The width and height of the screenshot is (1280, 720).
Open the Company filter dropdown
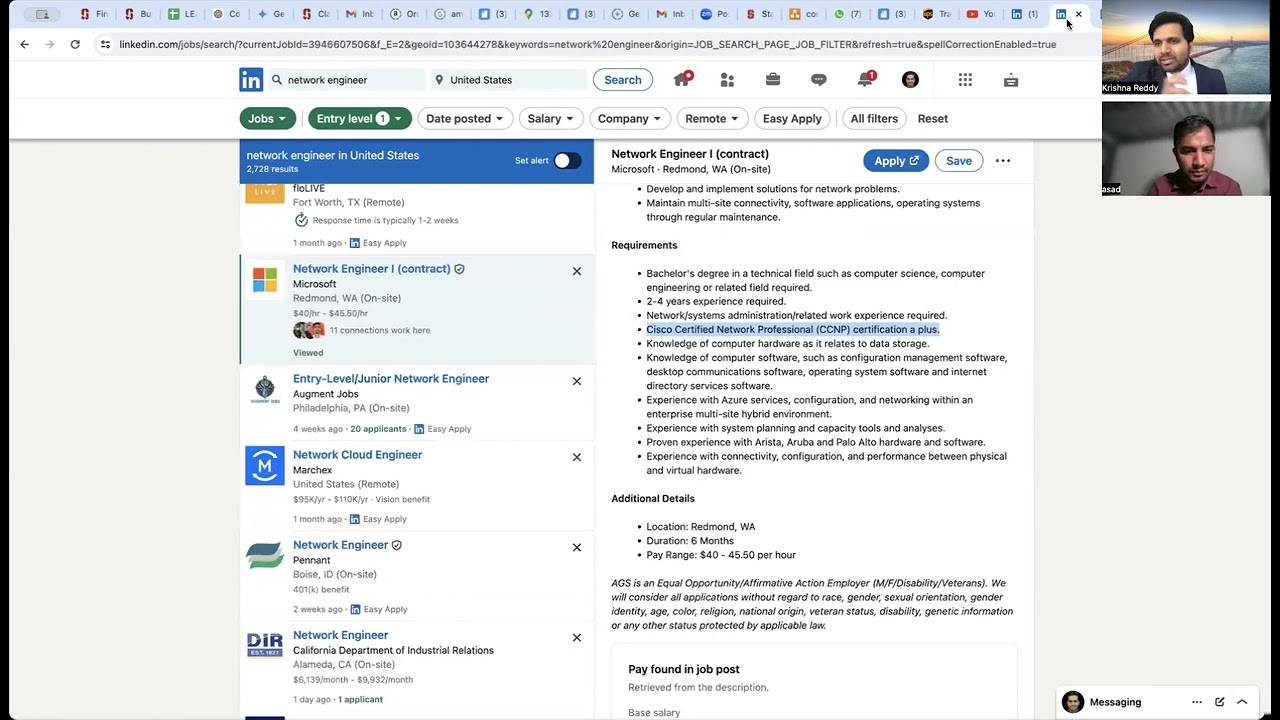[629, 118]
